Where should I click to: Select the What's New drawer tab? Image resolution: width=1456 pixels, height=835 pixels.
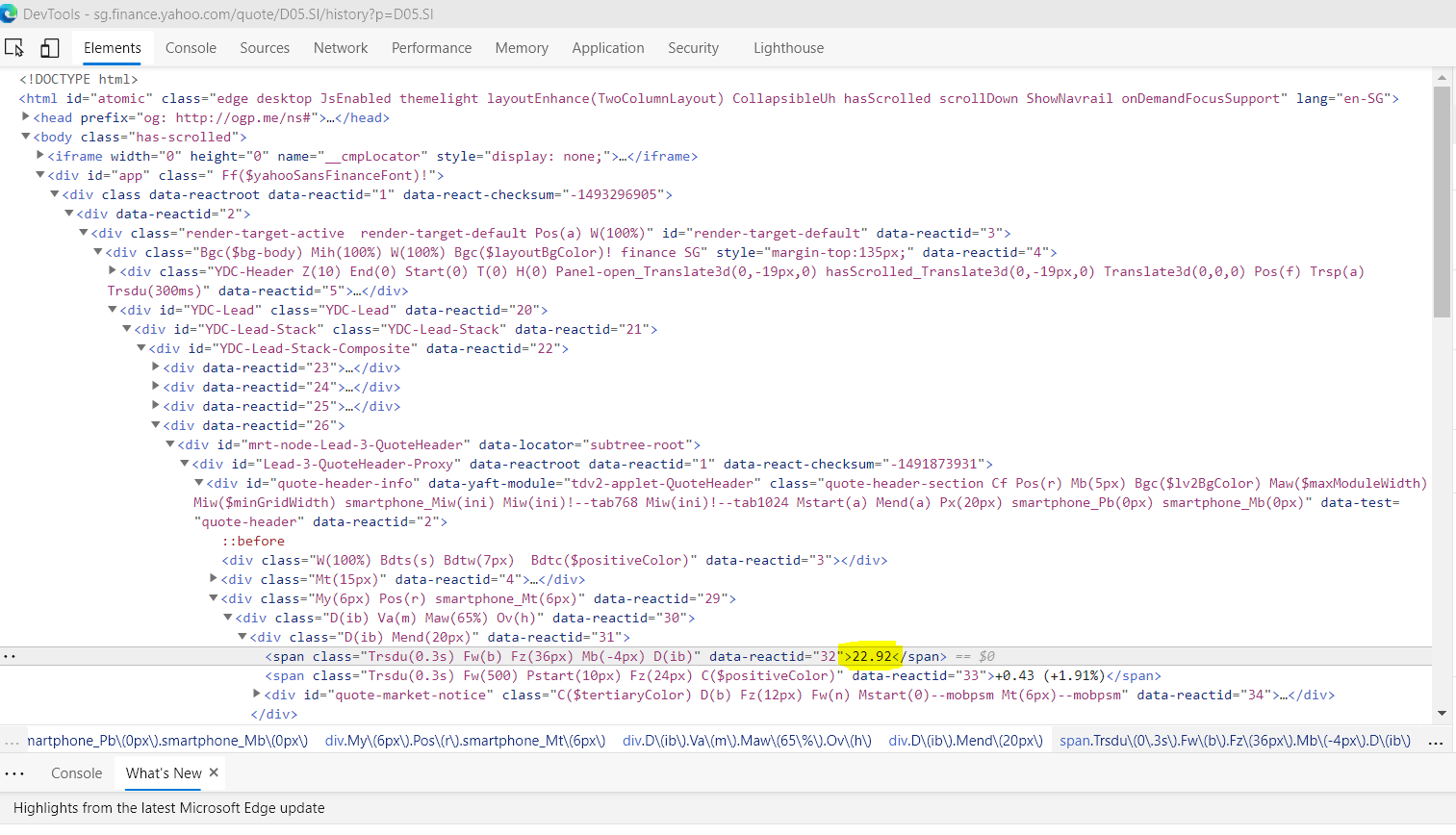[164, 773]
